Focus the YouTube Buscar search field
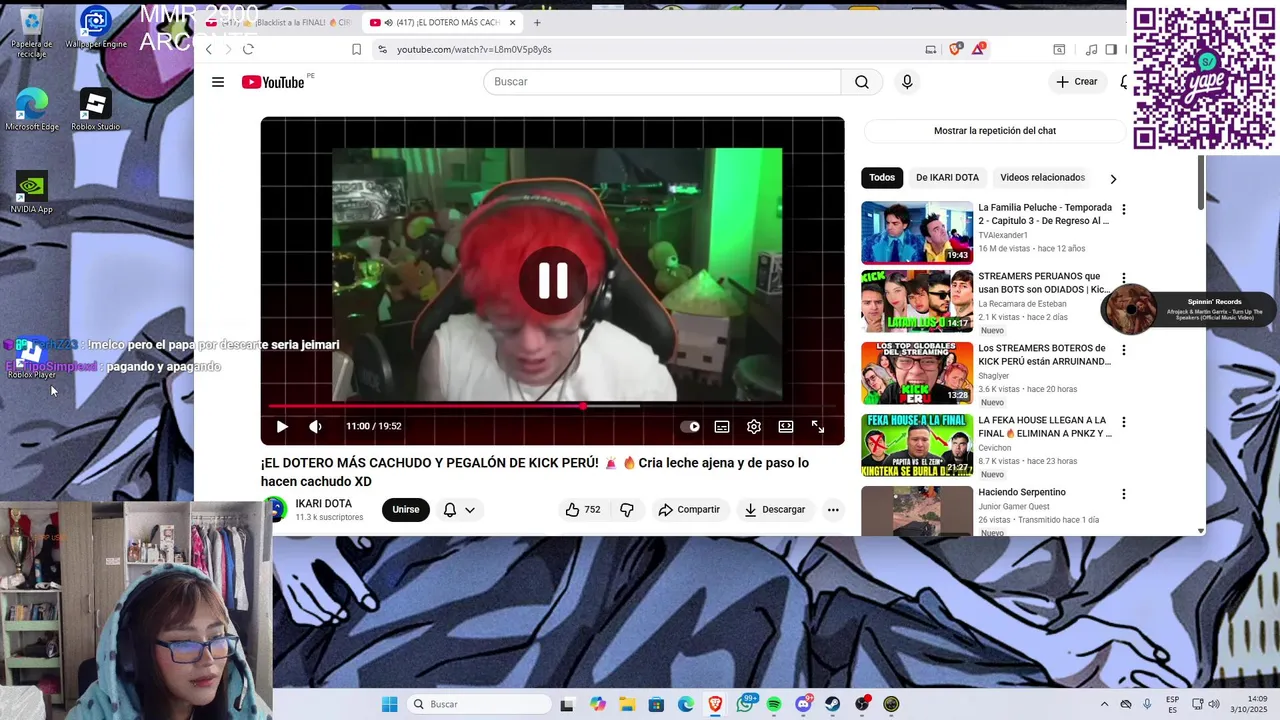Screen dimensions: 1280x720 (662, 82)
